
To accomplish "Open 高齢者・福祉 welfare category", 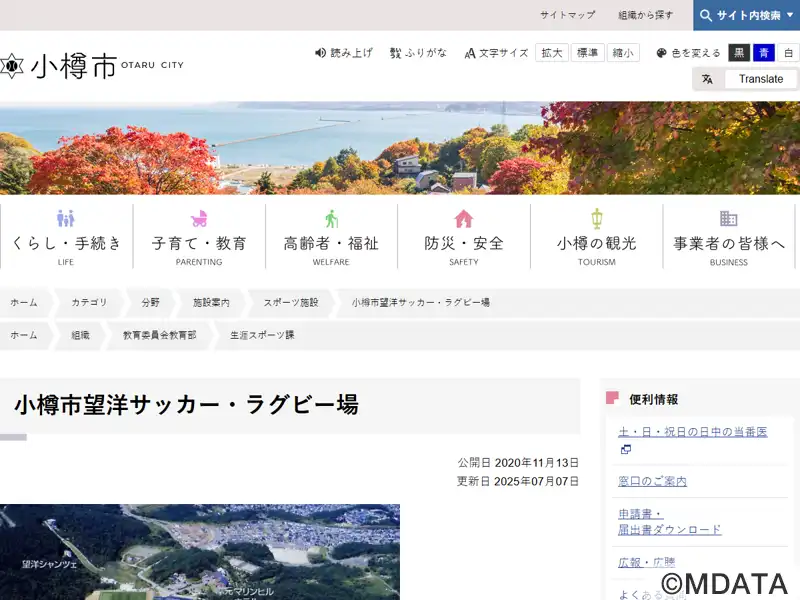I will point(331,236).
